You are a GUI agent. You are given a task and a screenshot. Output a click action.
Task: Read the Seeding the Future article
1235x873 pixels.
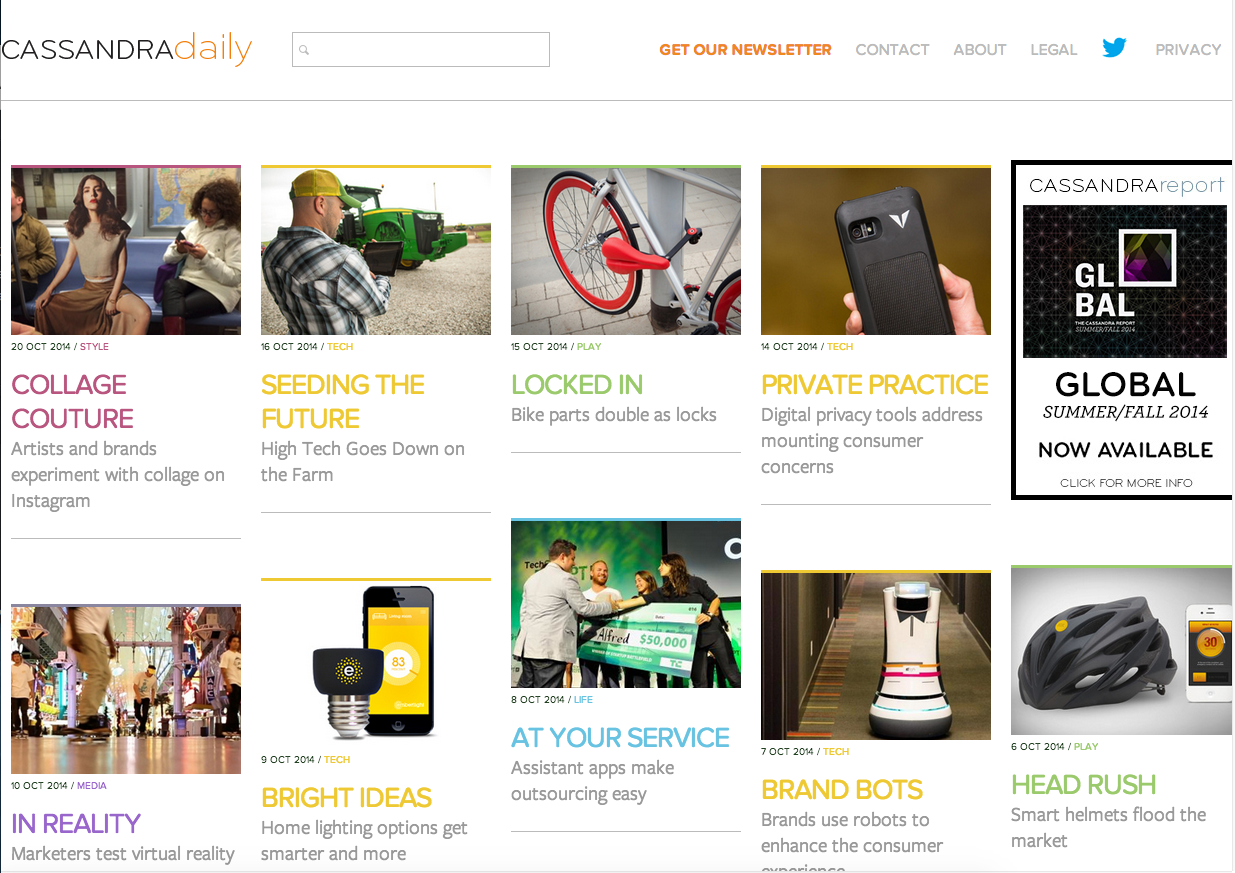click(x=342, y=401)
